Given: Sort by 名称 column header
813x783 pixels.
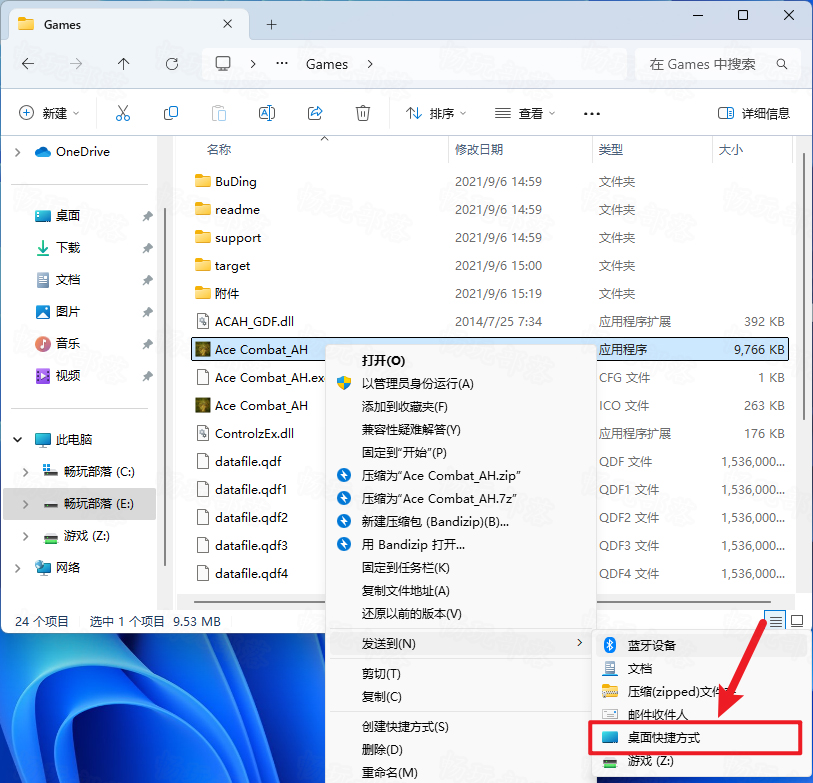Looking at the screenshot, I should tap(218, 149).
